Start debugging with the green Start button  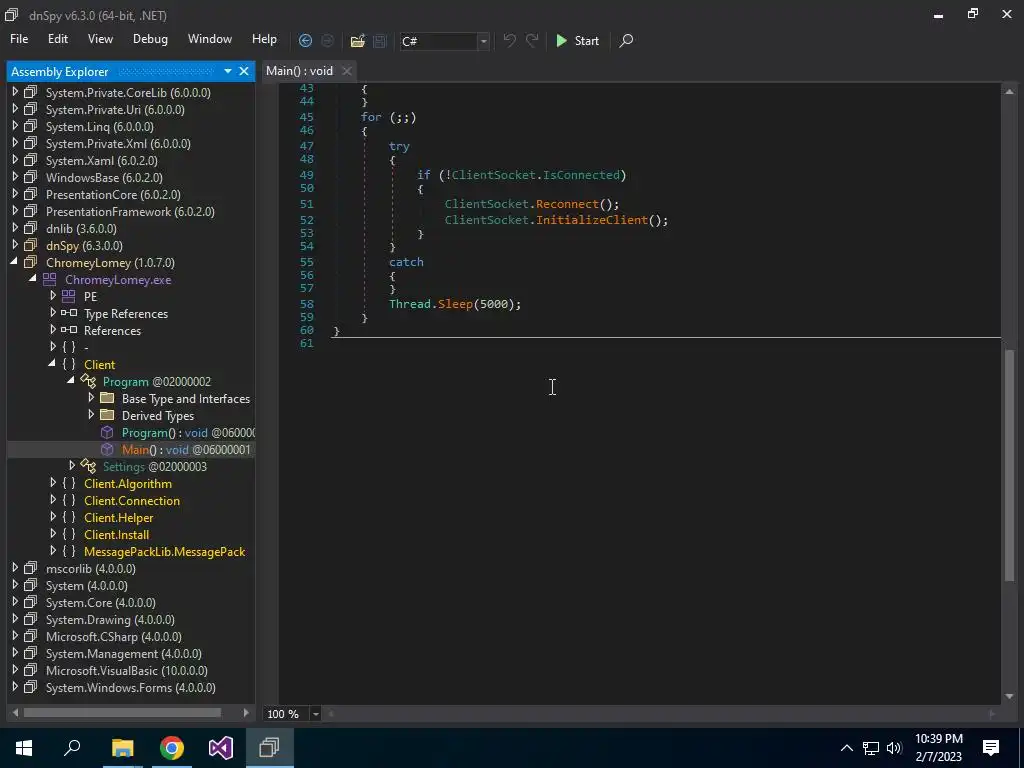(x=577, y=40)
